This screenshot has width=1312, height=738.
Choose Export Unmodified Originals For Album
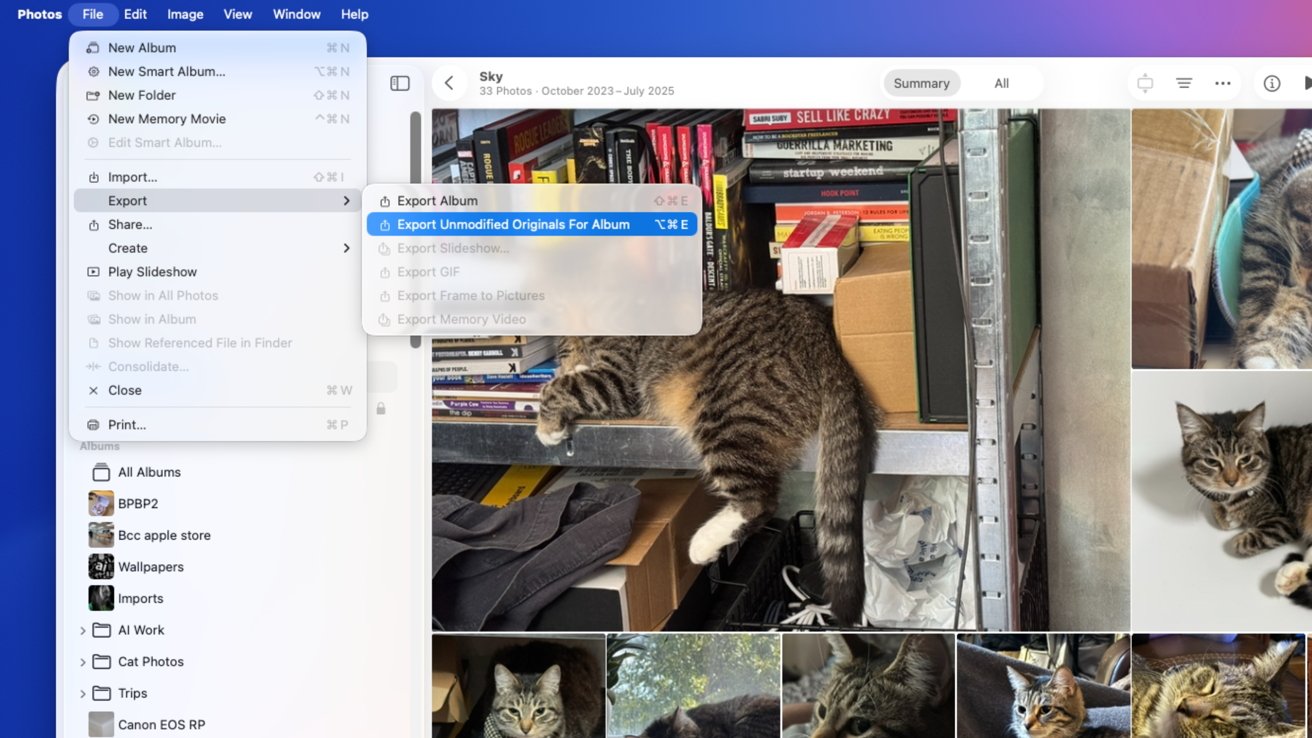(x=513, y=225)
